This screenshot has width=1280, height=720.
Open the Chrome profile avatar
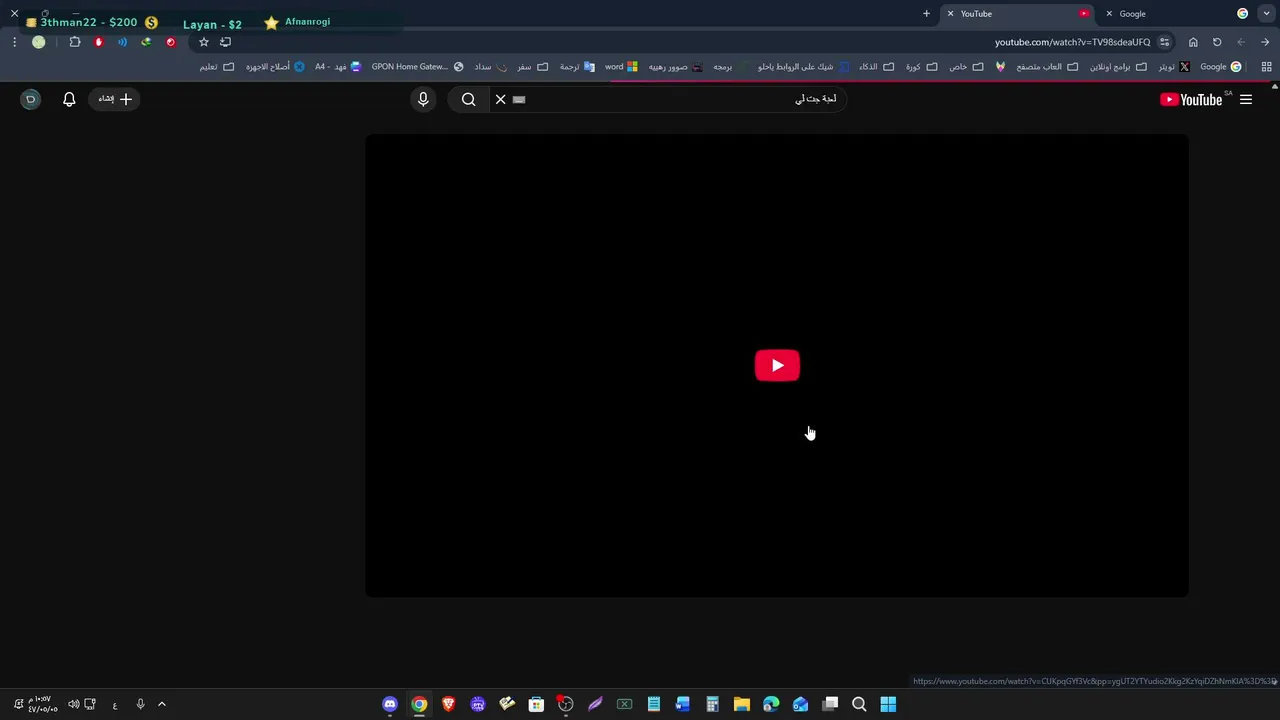[x=38, y=42]
